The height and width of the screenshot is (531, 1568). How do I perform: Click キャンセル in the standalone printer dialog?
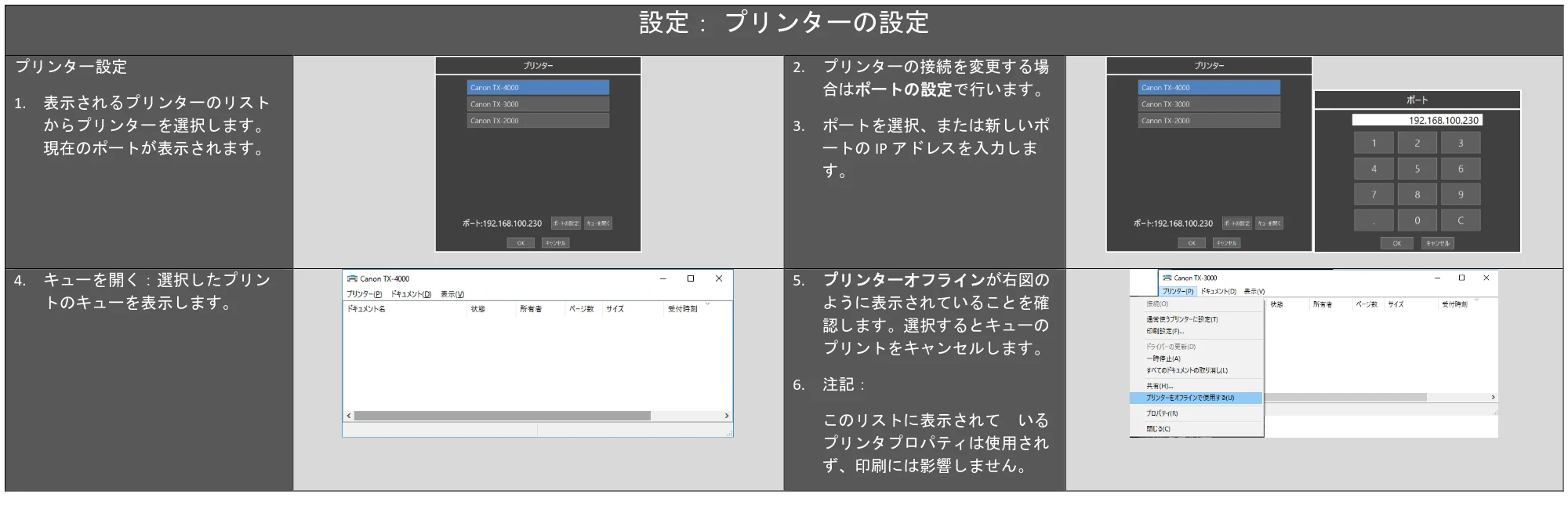tap(555, 243)
